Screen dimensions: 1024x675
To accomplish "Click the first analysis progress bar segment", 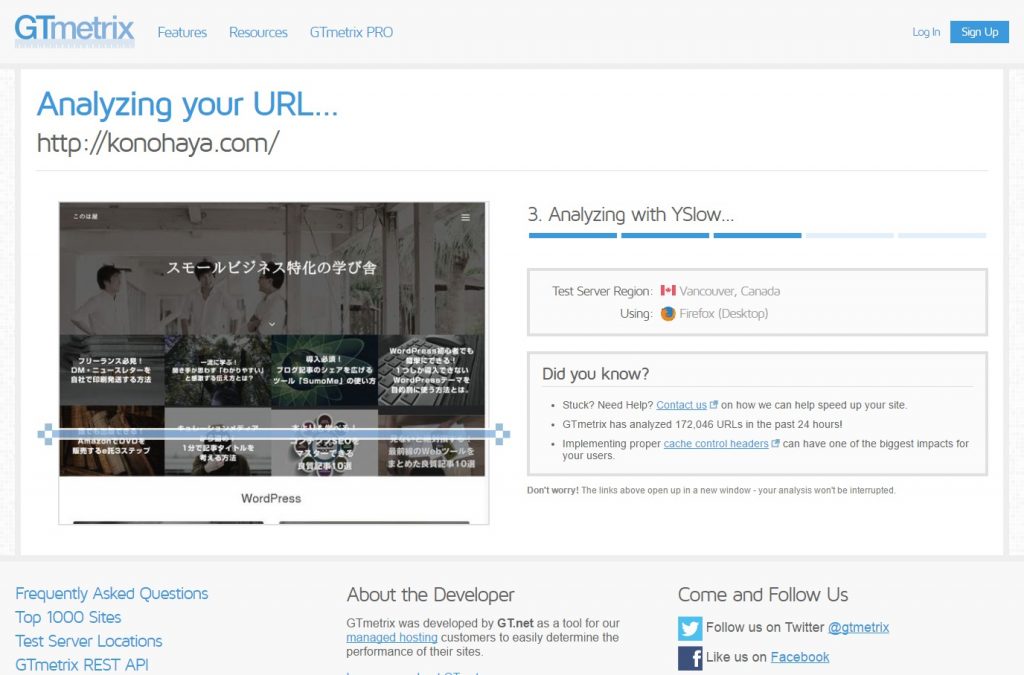I will pyautogui.click(x=572, y=236).
